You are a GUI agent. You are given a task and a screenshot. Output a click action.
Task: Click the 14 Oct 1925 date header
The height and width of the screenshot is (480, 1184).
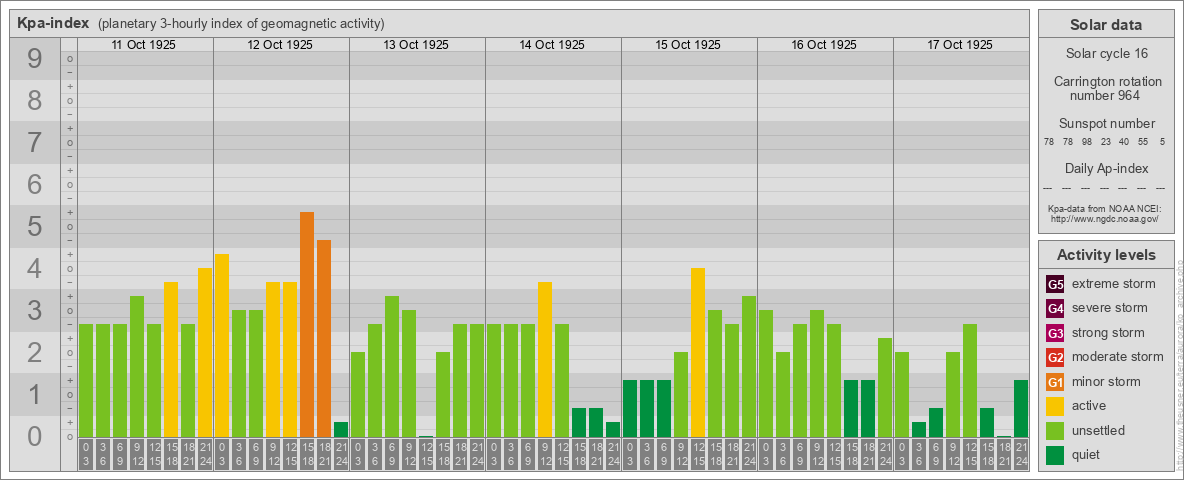tap(552, 45)
